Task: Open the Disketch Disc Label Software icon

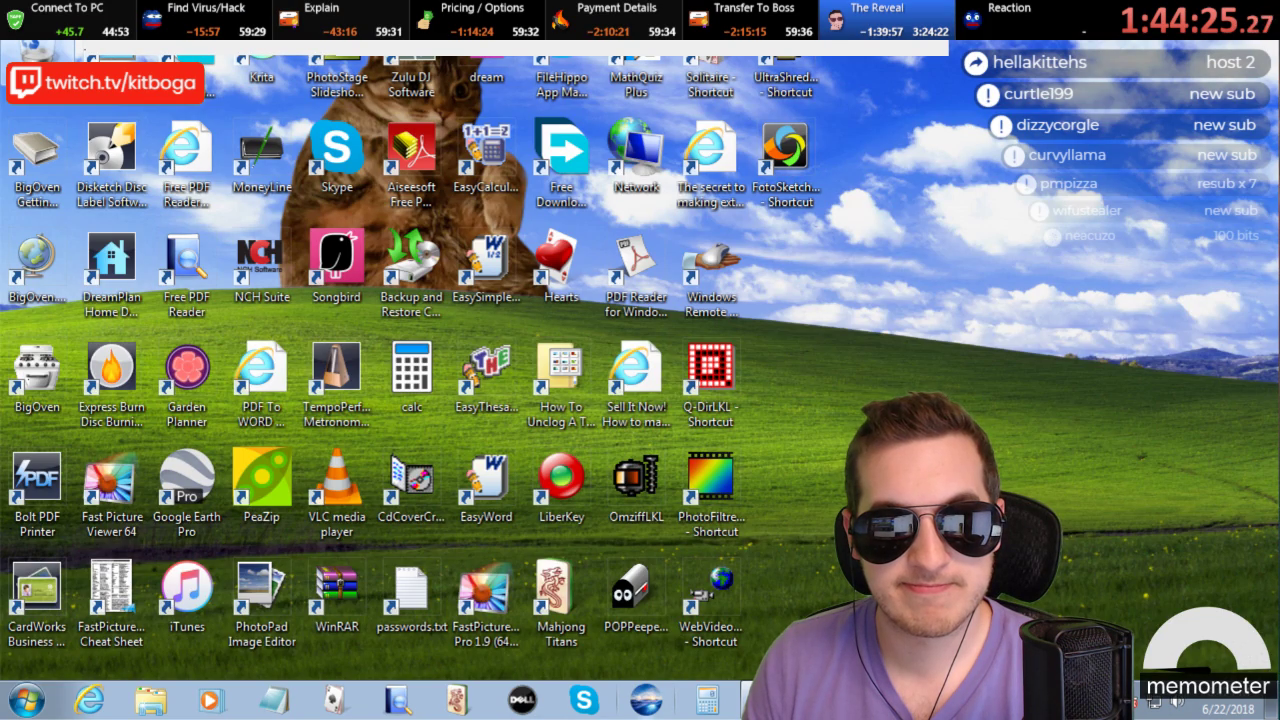Action: 112,165
